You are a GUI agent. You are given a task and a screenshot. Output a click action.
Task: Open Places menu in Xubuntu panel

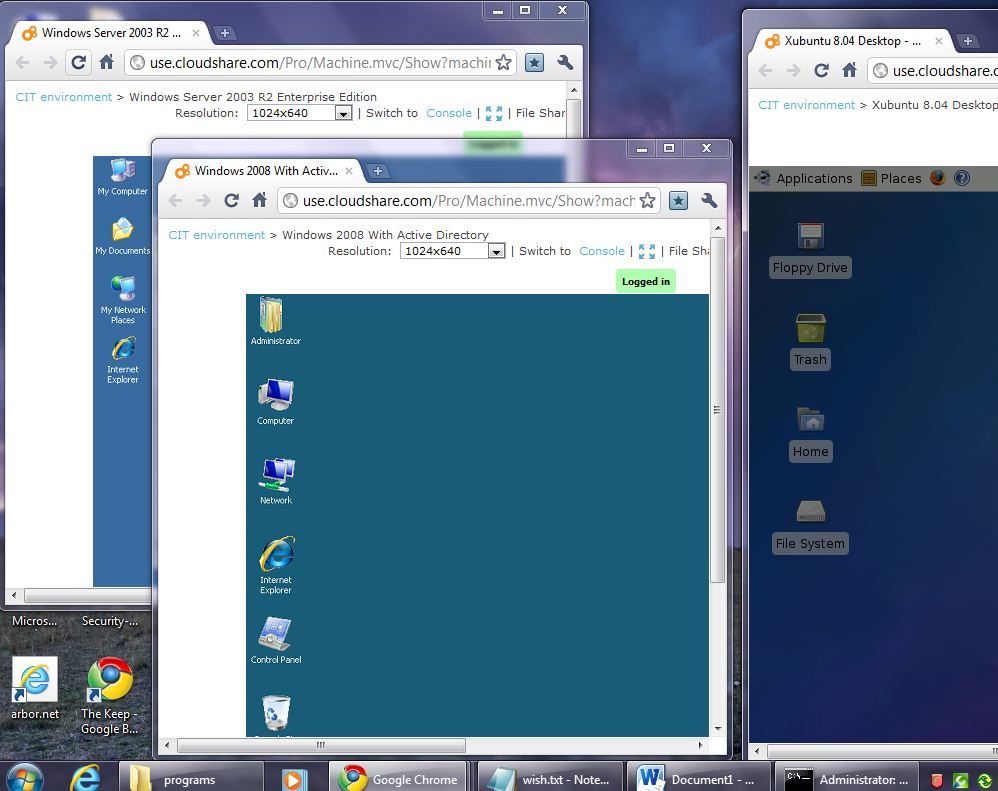[x=892, y=178]
